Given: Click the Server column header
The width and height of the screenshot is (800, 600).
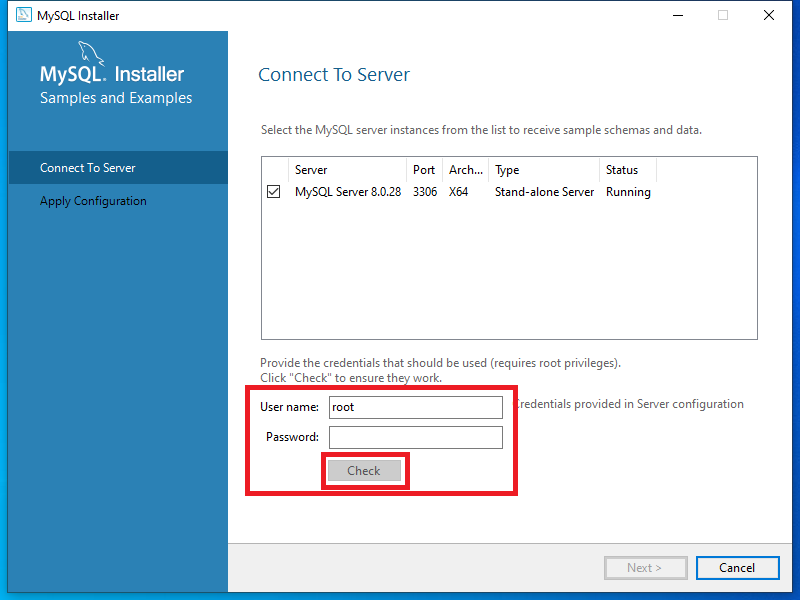Looking at the screenshot, I should click(x=347, y=170).
